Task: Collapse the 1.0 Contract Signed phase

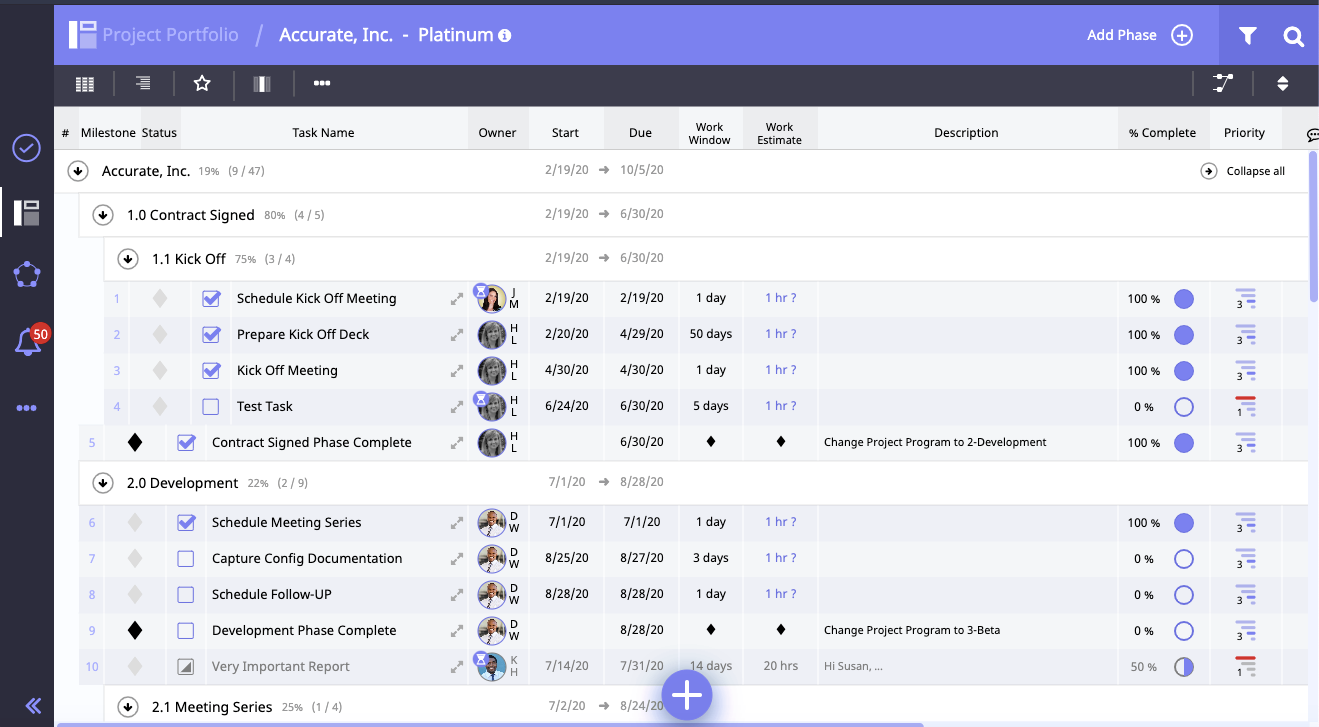Action: pyautogui.click(x=102, y=215)
